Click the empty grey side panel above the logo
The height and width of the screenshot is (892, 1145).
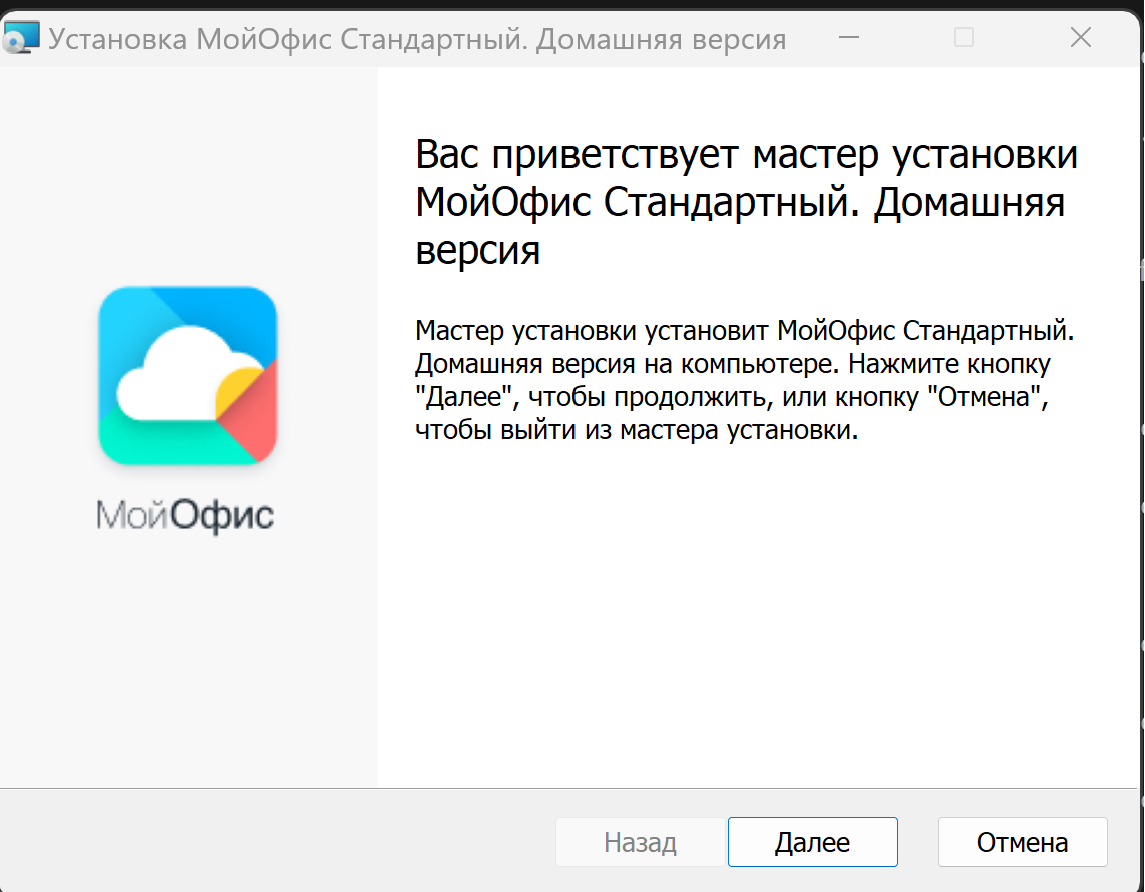pyautogui.click(x=187, y=170)
